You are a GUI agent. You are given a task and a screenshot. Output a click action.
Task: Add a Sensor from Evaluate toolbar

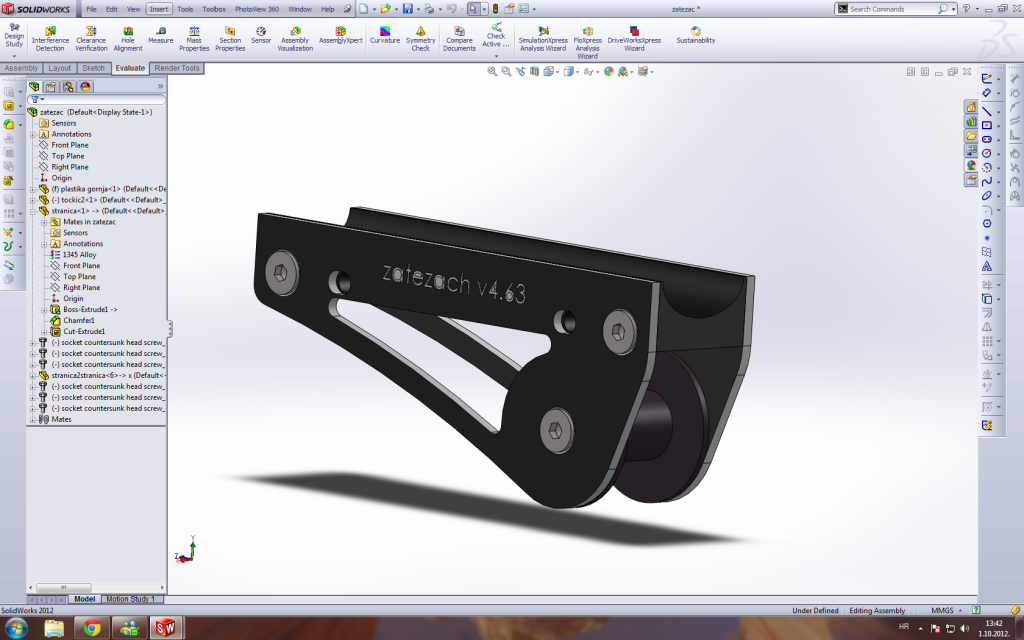click(x=261, y=35)
